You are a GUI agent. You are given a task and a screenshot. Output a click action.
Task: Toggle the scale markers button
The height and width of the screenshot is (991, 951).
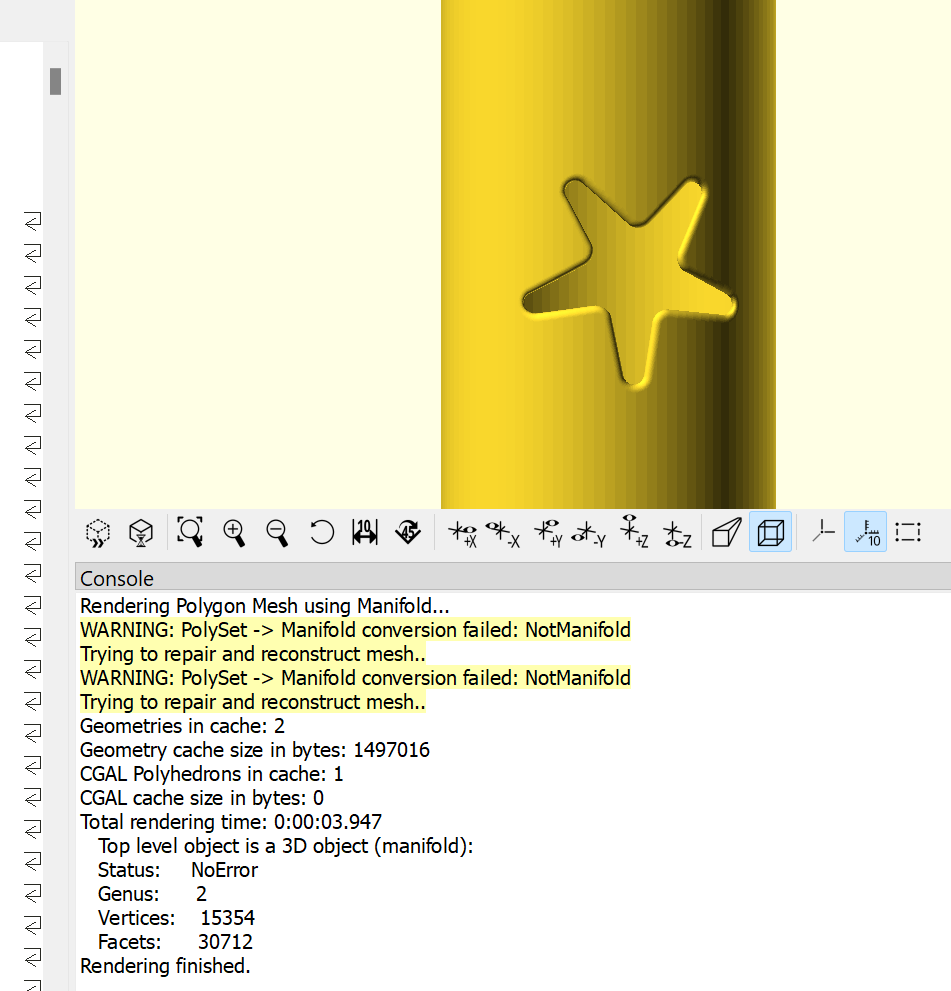[865, 532]
